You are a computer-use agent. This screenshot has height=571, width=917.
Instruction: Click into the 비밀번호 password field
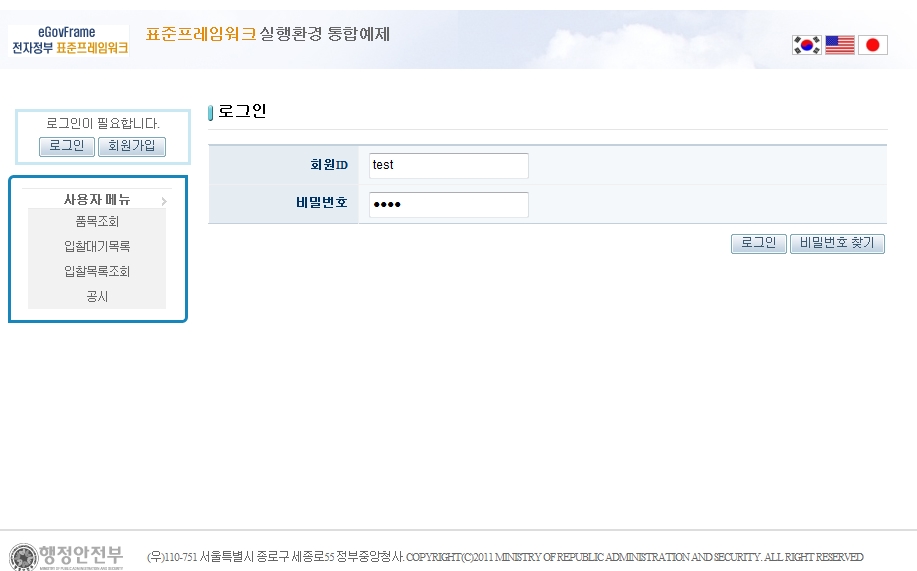(448, 204)
